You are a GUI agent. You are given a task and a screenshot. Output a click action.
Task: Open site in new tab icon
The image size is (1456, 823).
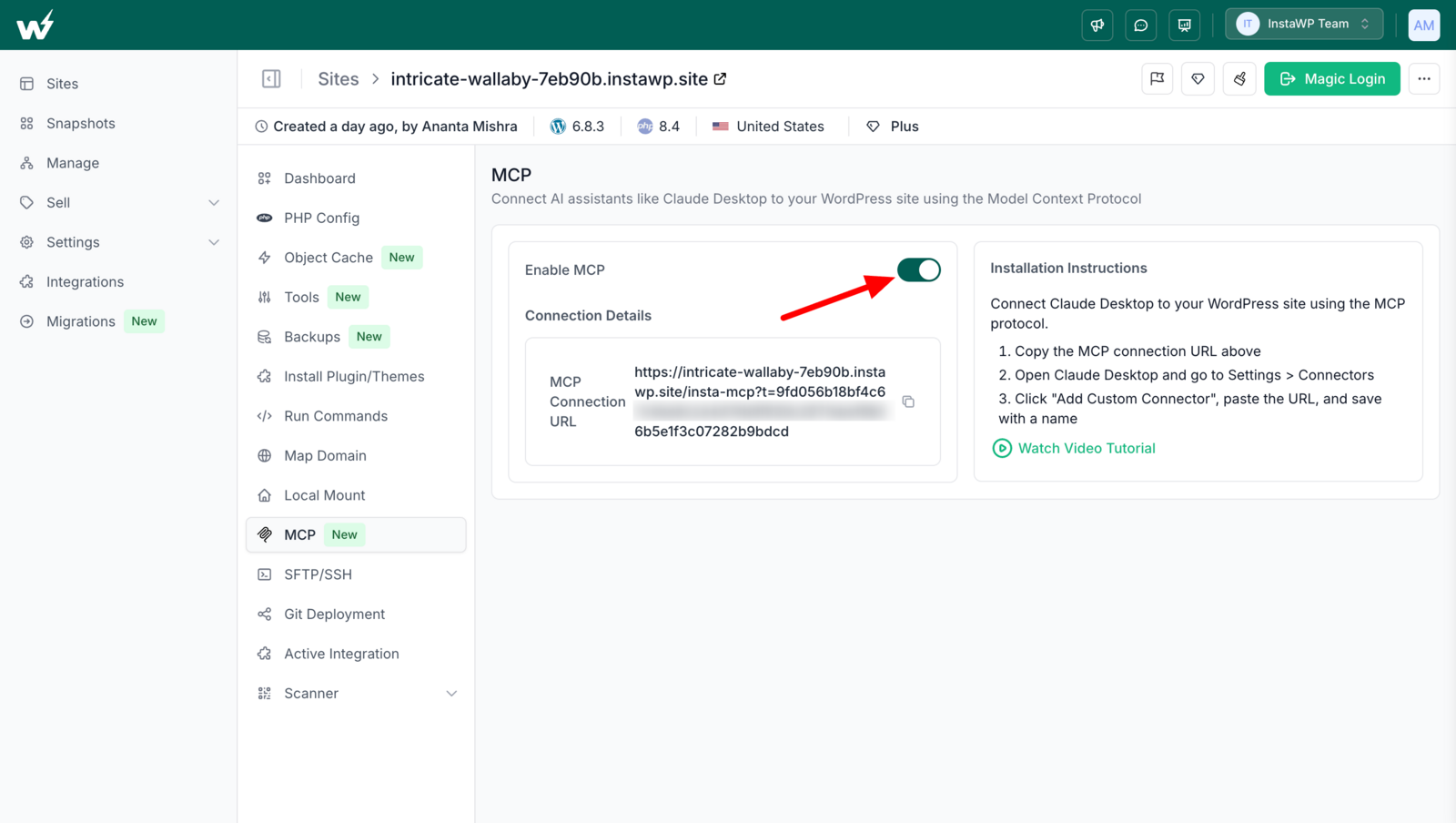point(720,79)
